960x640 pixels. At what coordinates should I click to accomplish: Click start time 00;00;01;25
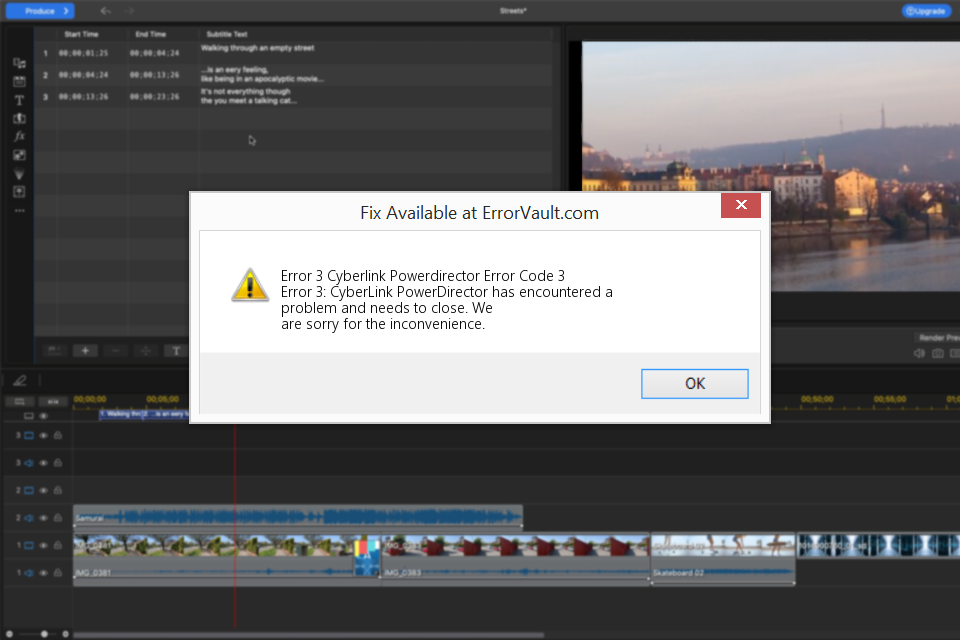(x=83, y=53)
